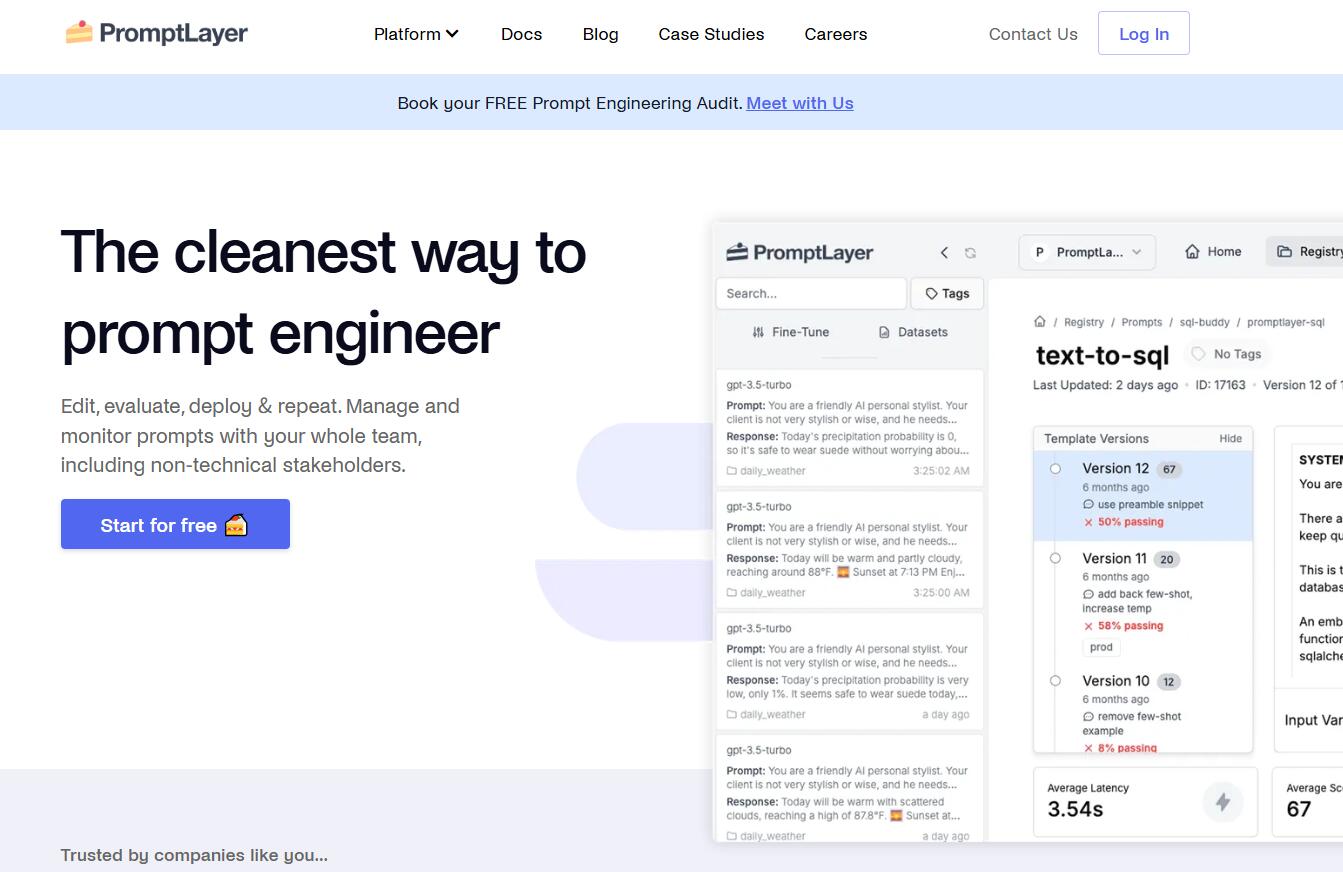Open the log about only 1% precipitation

pos(849,671)
